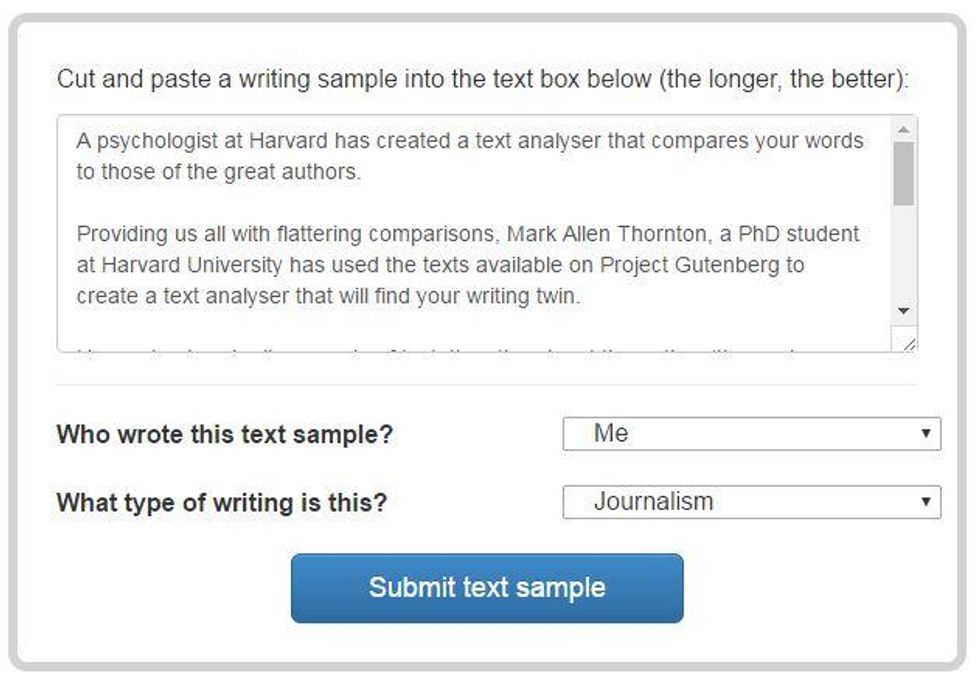Screen dimensions: 980x680
Task: Click the "What type of writing is this?" label
Action: pos(221,502)
